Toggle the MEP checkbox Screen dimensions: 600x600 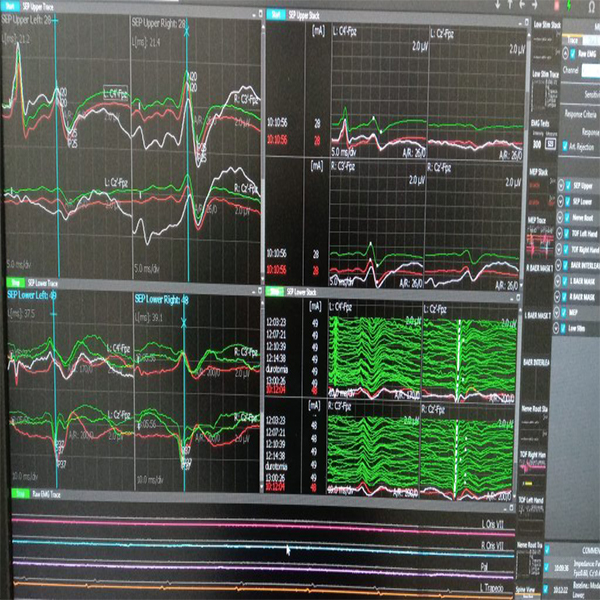tap(564, 313)
